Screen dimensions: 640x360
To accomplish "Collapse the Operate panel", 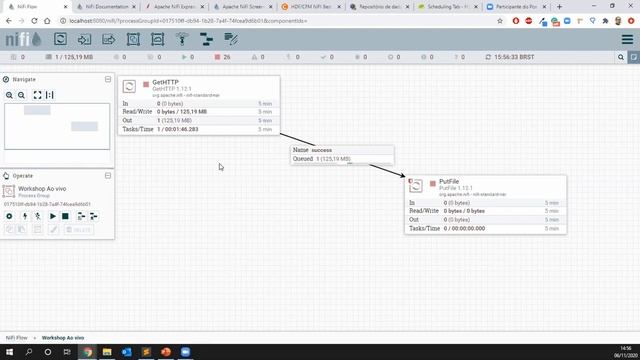I will [108, 176].
